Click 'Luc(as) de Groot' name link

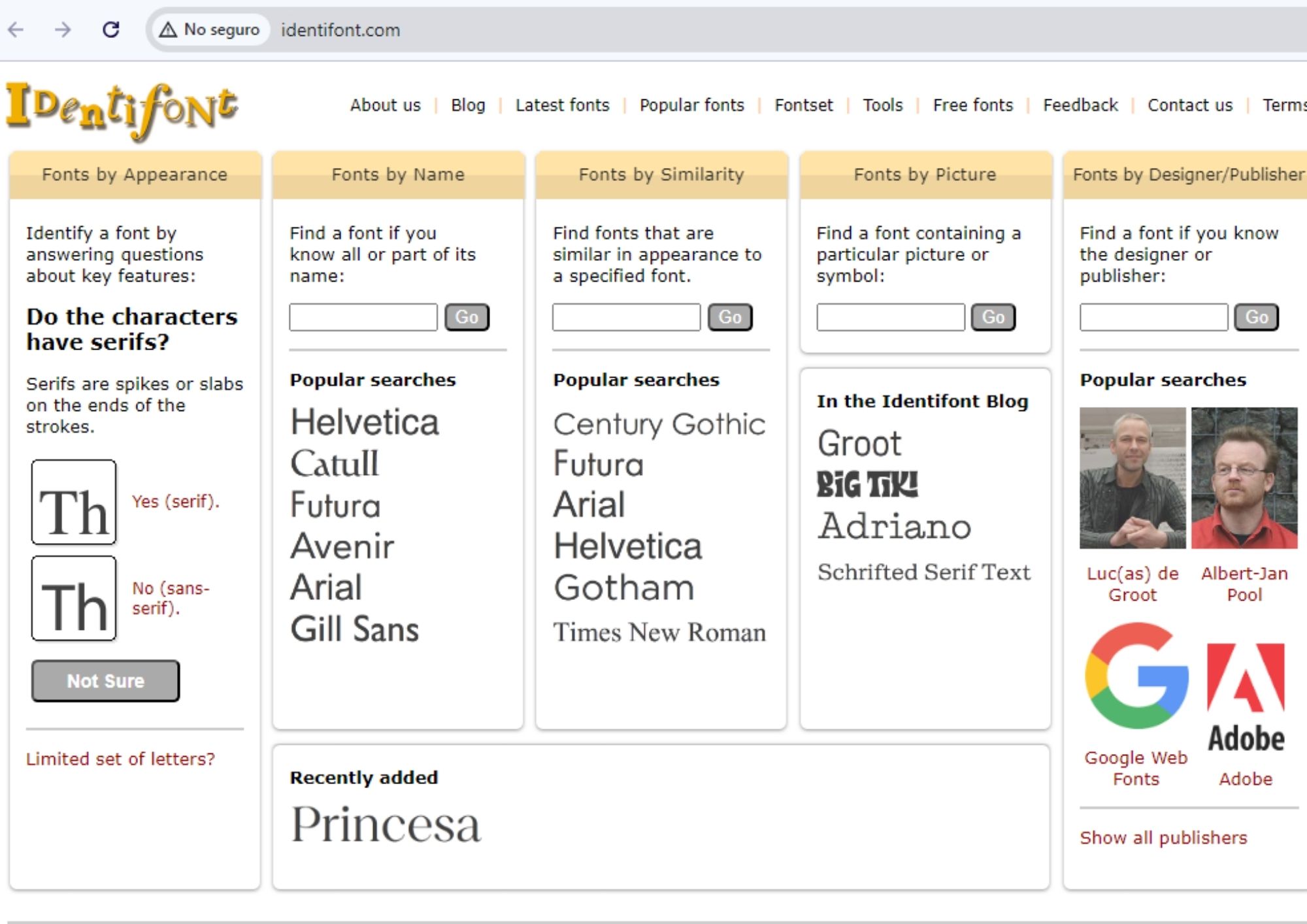click(1133, 584)
